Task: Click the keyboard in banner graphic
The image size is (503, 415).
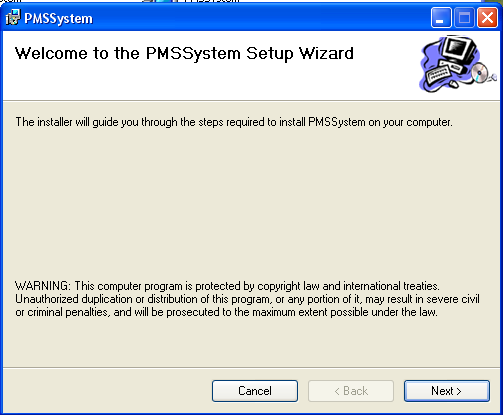Action: (x=439, y=75)
